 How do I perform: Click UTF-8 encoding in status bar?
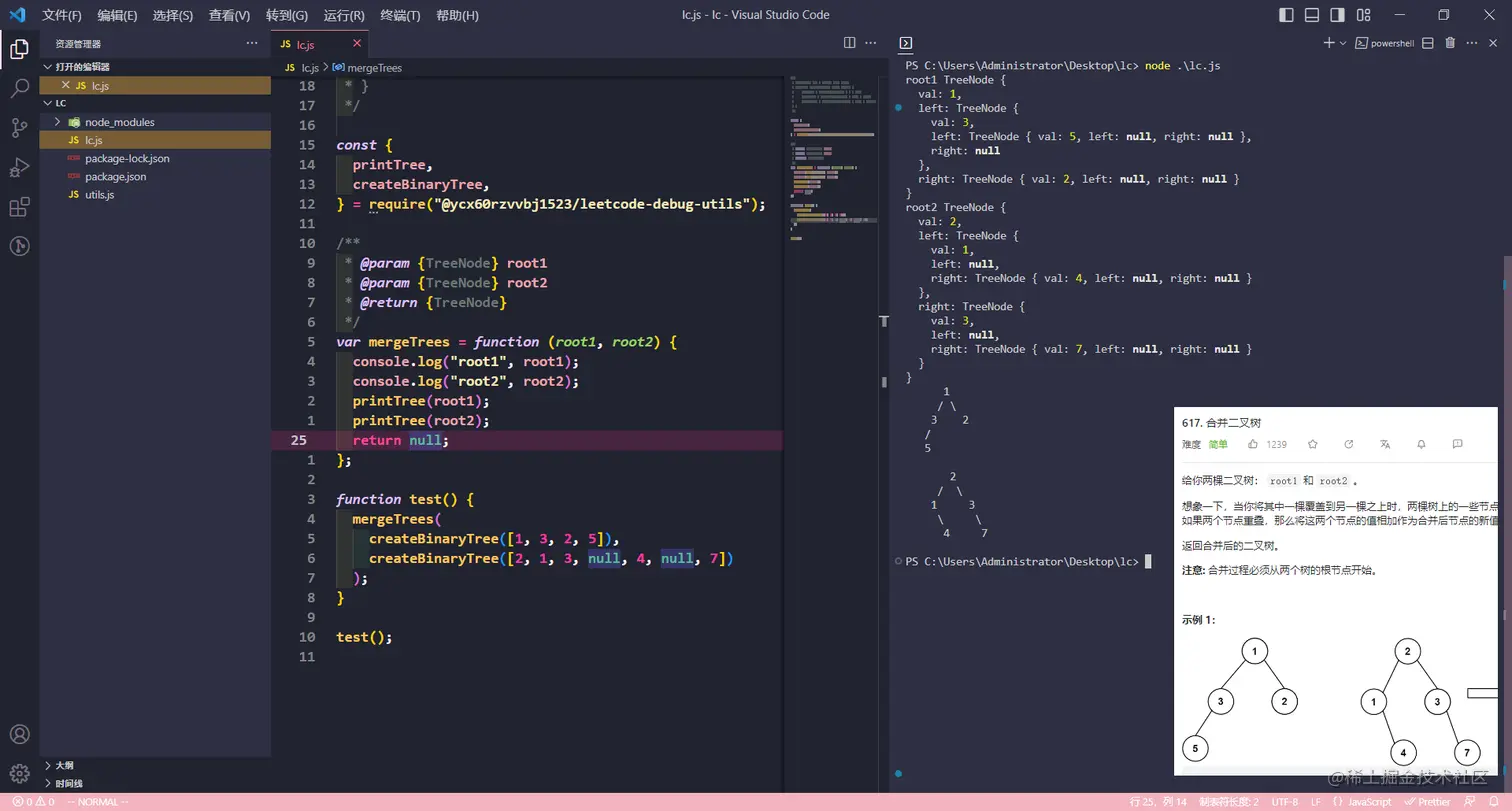click(1285, 802)
